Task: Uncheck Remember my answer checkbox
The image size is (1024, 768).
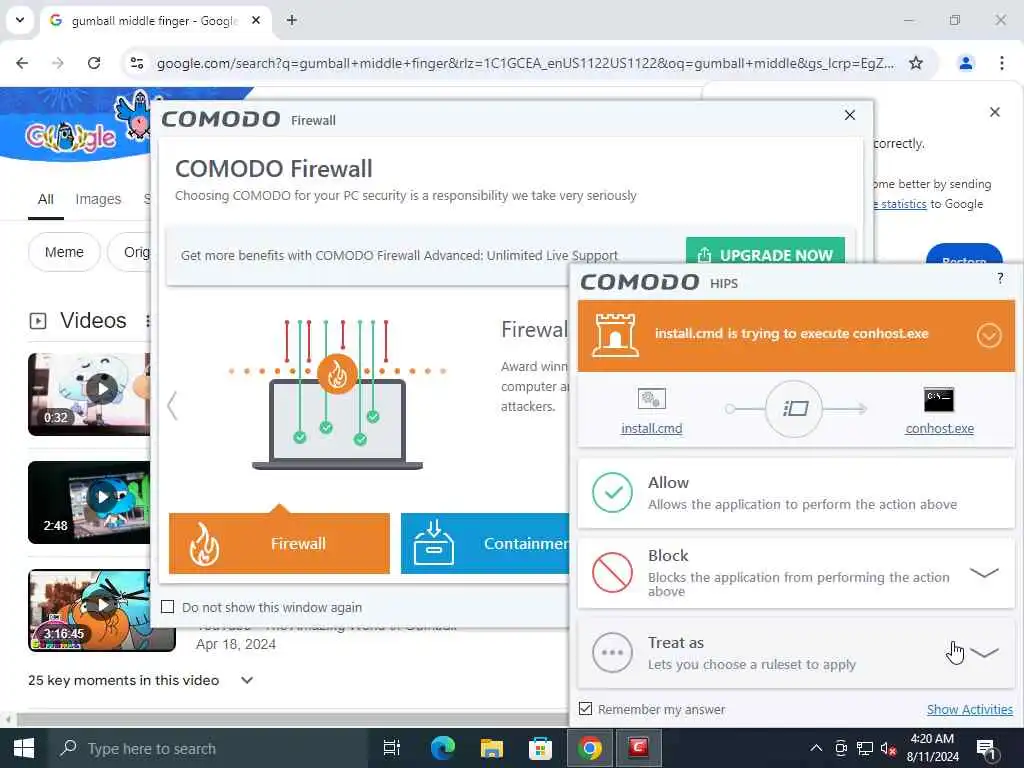Action: point(586,709)
